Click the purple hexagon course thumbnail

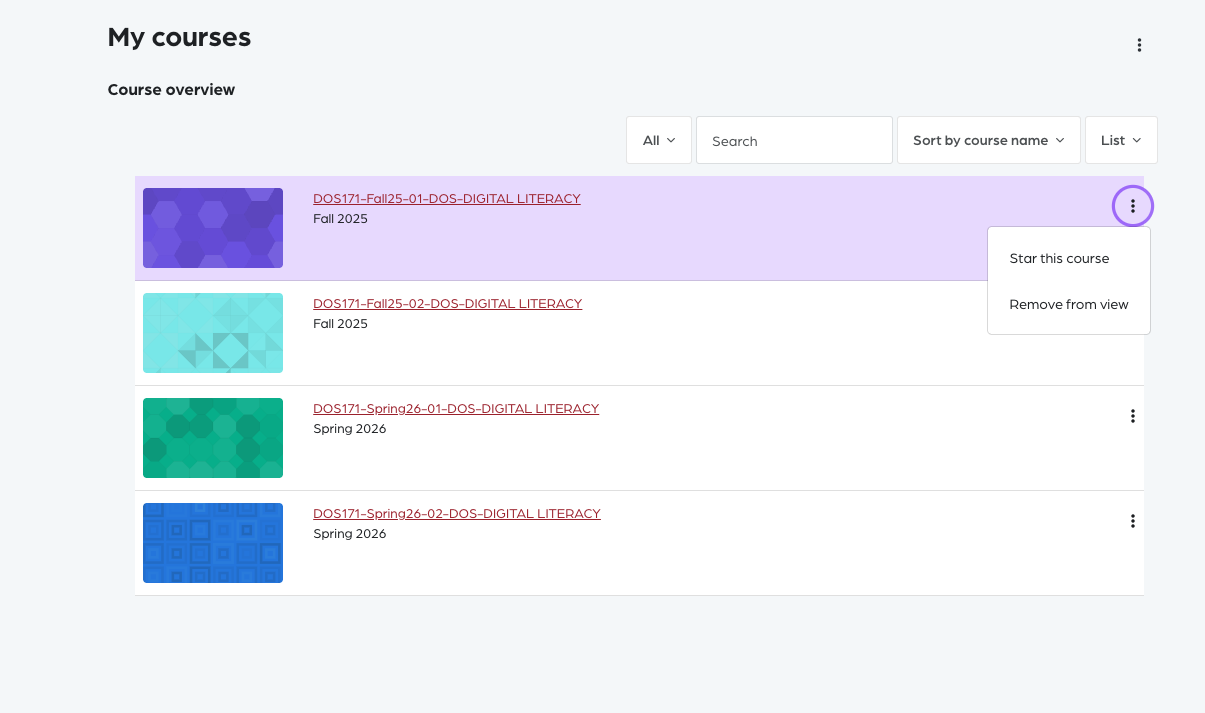click(x=213, y=228)
